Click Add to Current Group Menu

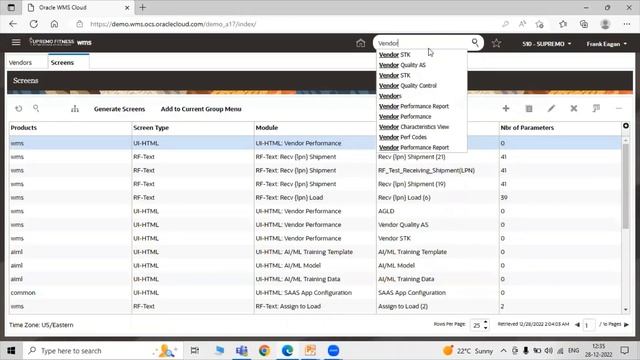pos(201,109)
